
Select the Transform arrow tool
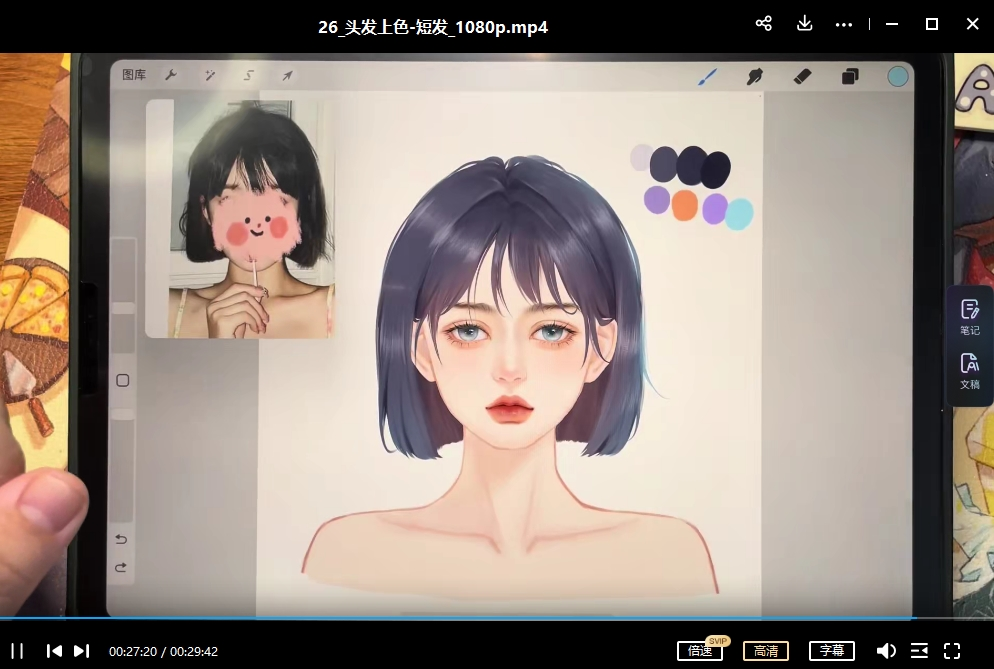[x=287, y=75]
